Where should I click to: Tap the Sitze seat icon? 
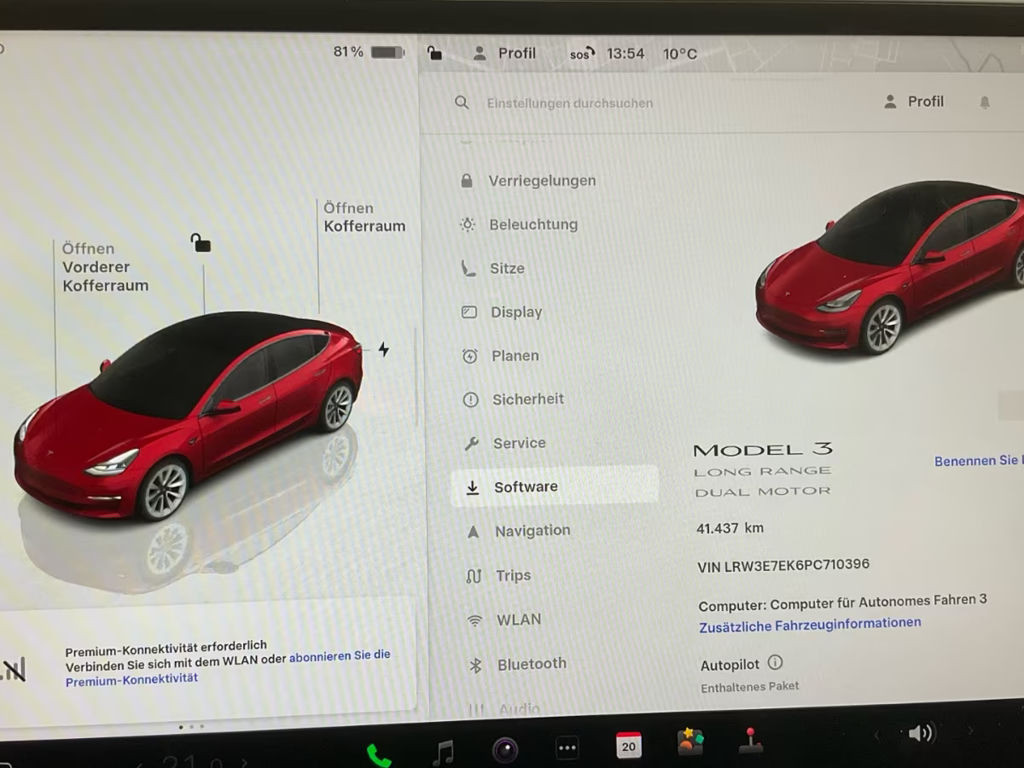468,268
